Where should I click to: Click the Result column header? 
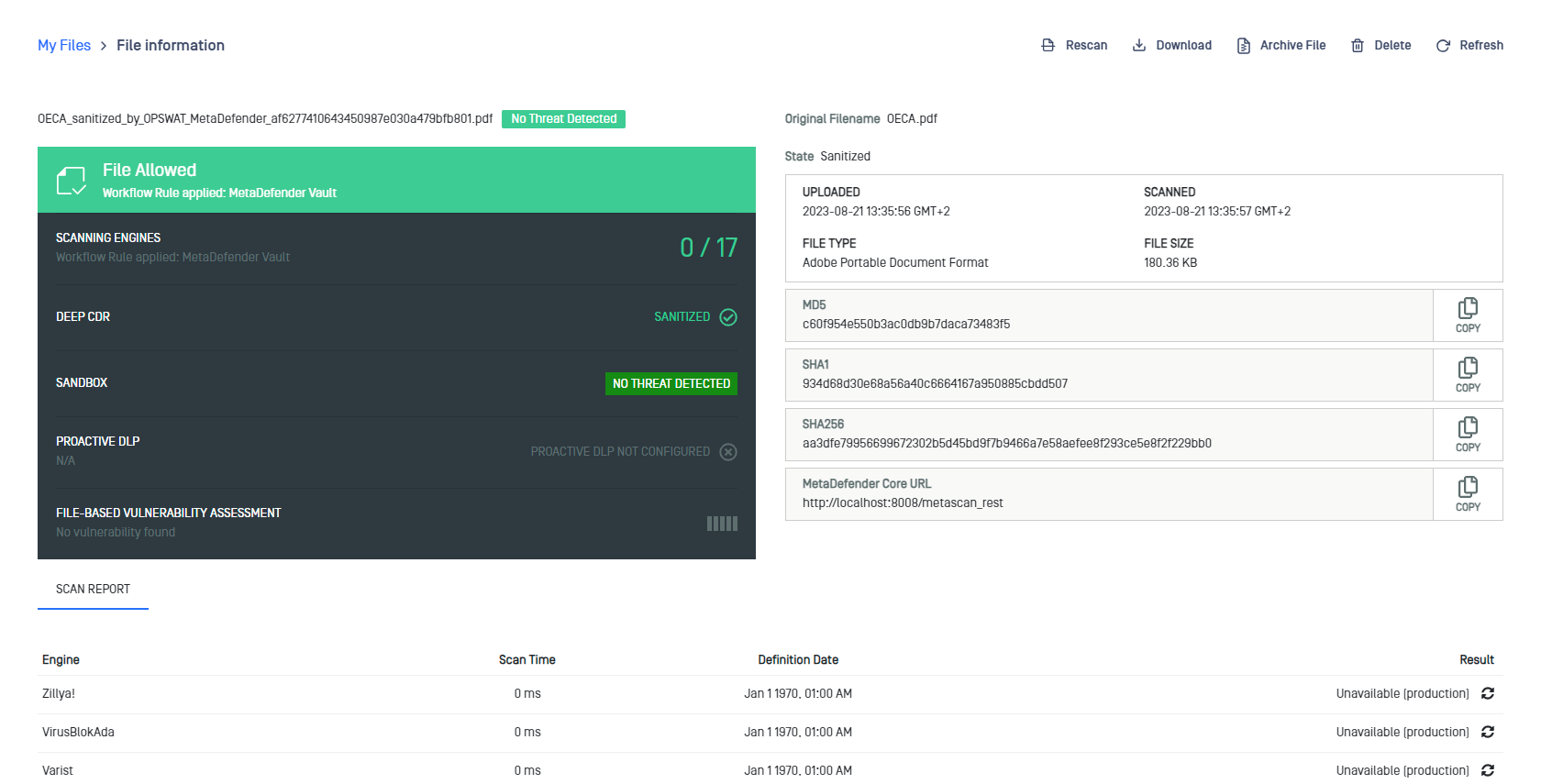1477,660
